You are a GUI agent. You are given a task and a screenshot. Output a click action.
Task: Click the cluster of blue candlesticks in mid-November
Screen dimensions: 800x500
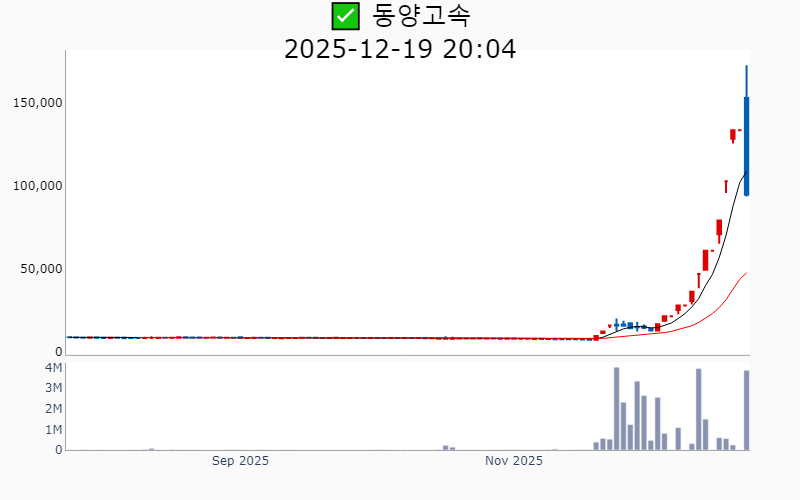[x=630, y=325]
